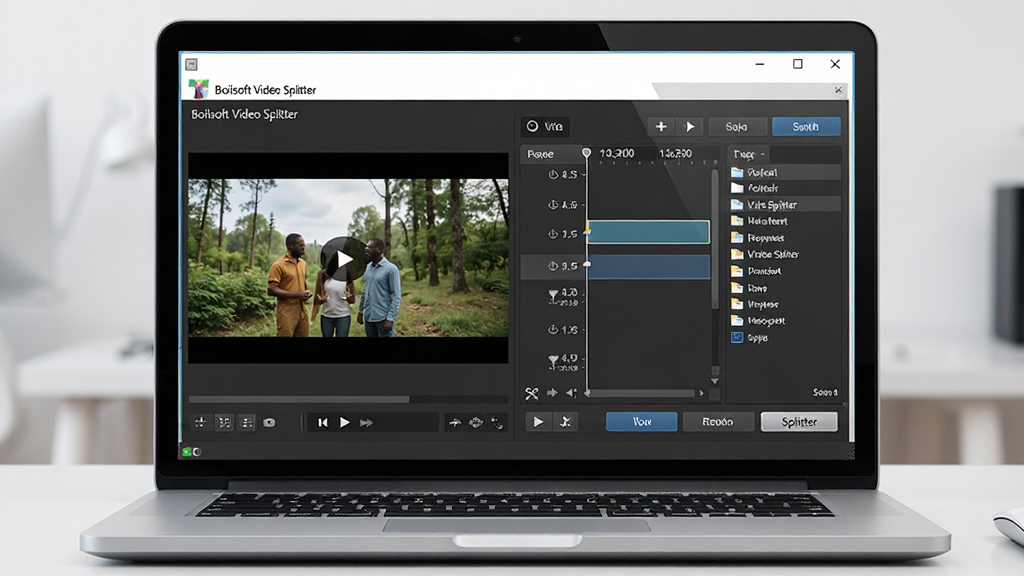
Task: Click the crosshair icon in the bottom-left toolbar
Action: tap(200, 423)
